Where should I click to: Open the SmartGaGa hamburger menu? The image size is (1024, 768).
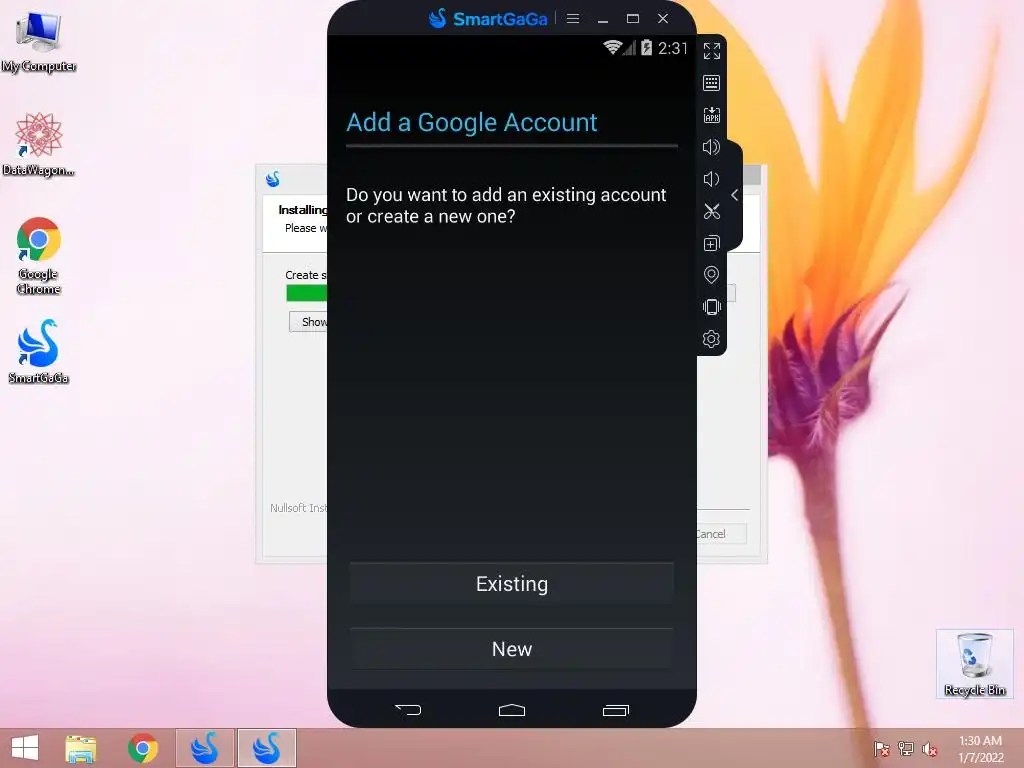pos(573,18)
